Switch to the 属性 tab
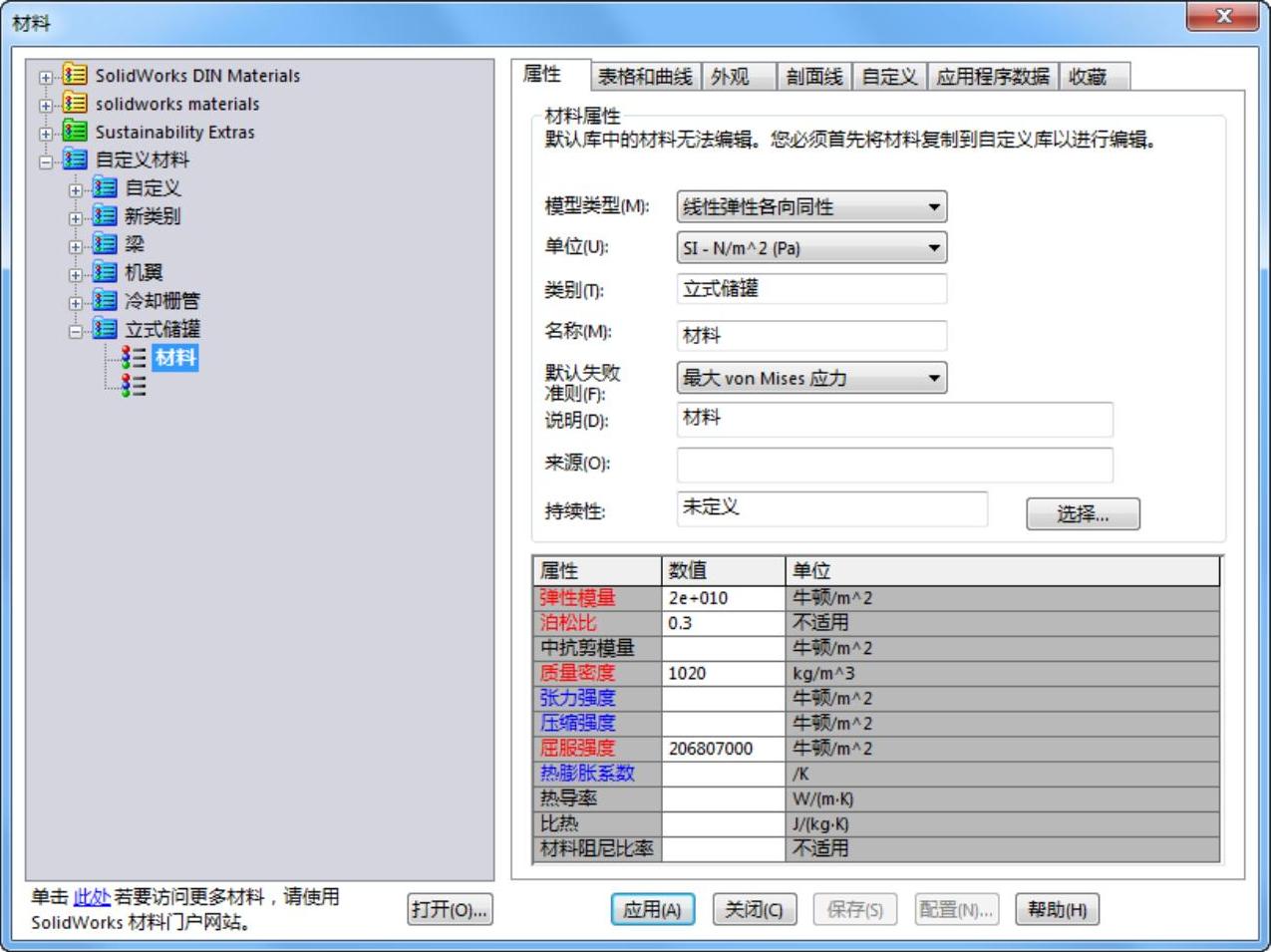 [550, 75]
